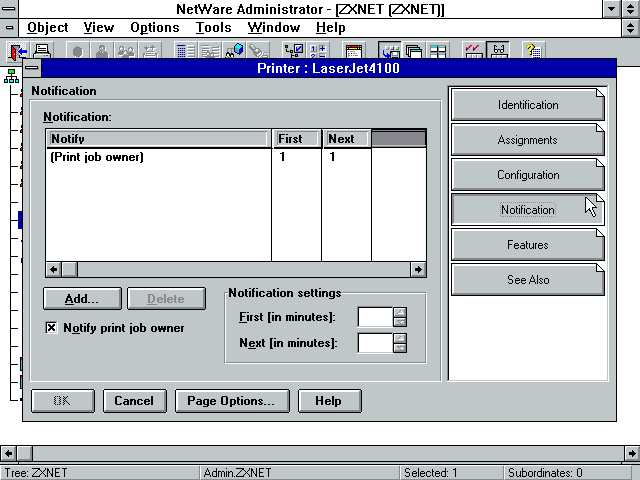Click the tree with checkmark toolbar icon

click(x=293, y=51)
